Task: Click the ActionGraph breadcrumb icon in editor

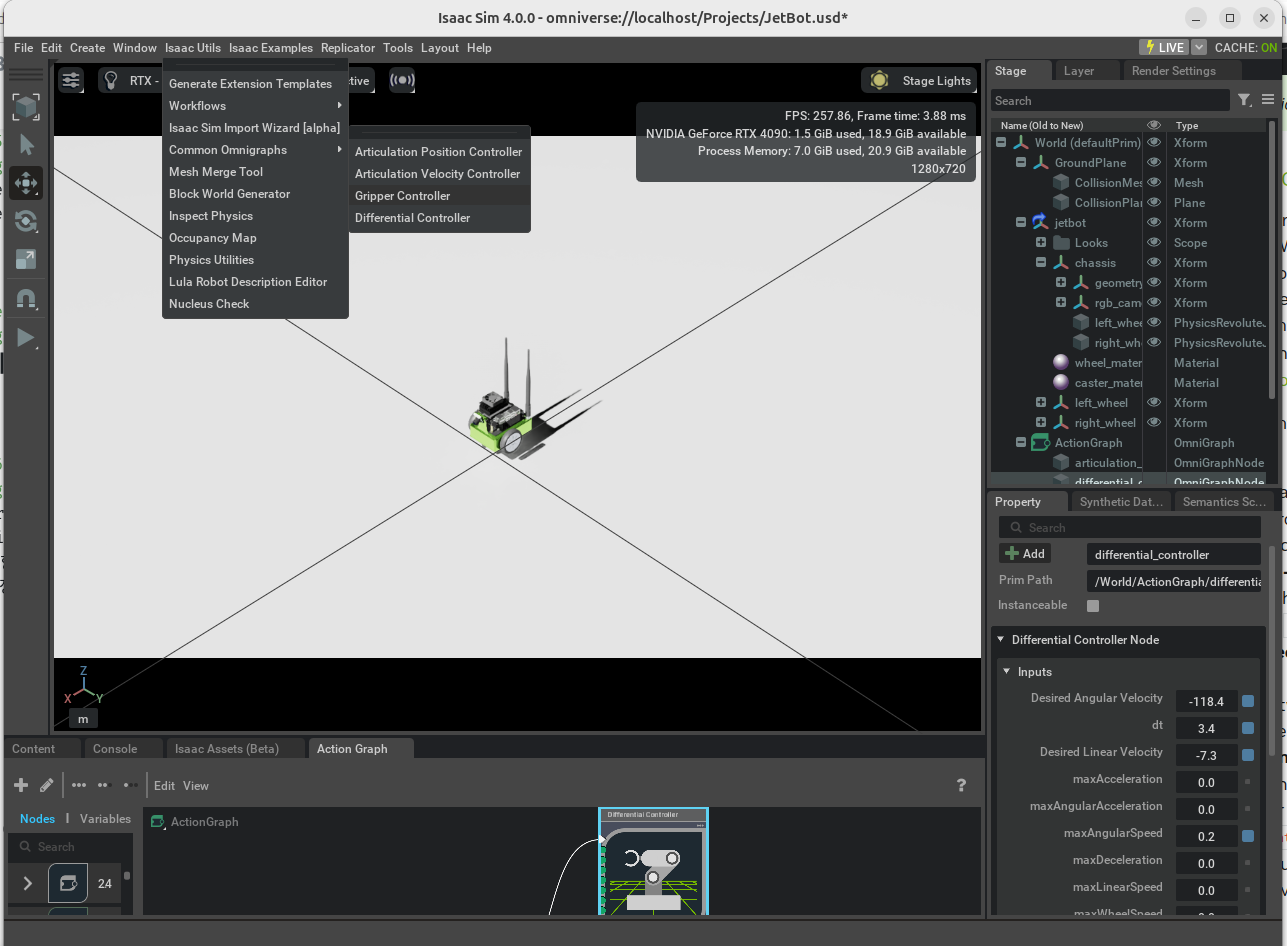Action: [157, 822]
